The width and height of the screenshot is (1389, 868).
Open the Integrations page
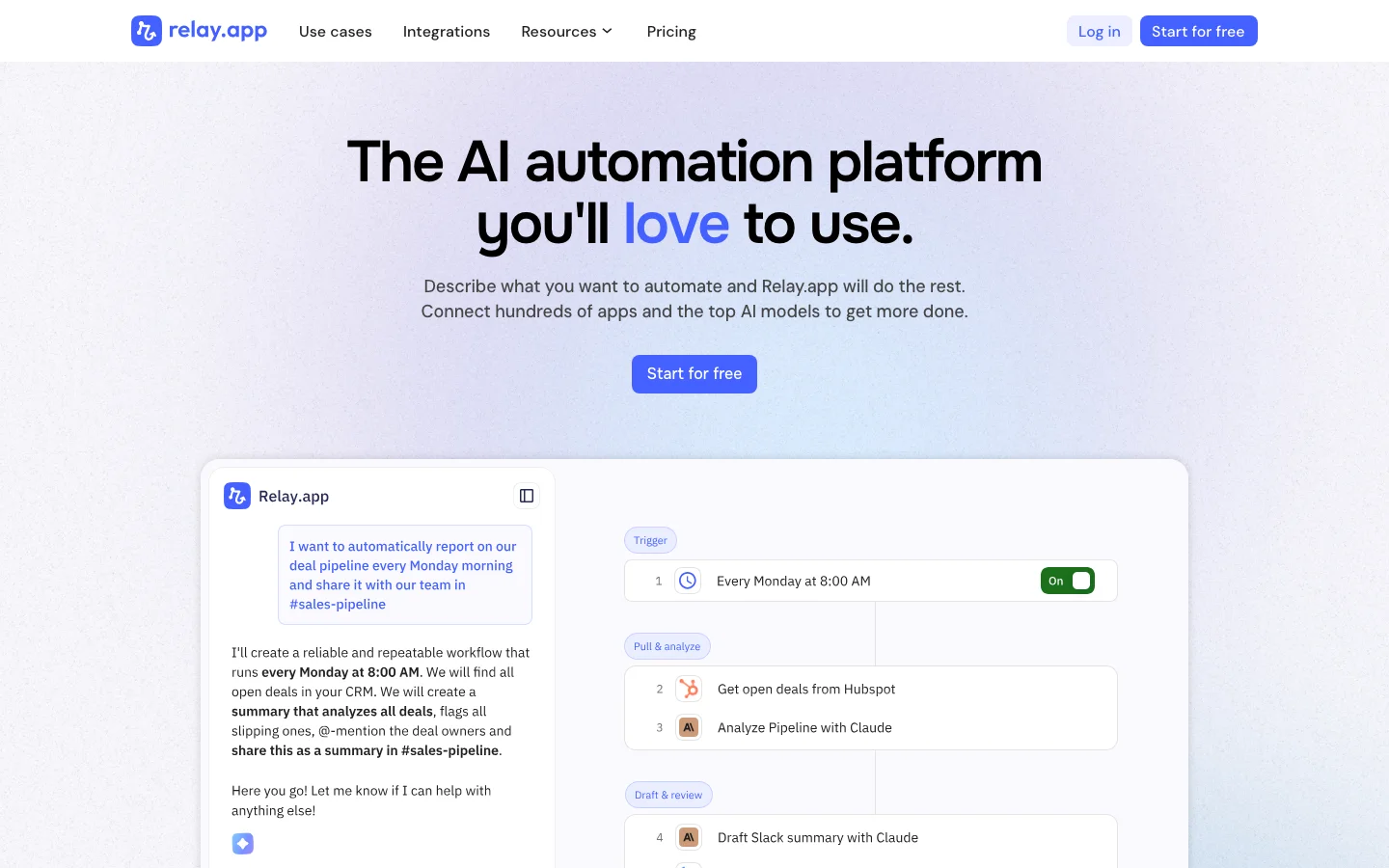[447, 32]
